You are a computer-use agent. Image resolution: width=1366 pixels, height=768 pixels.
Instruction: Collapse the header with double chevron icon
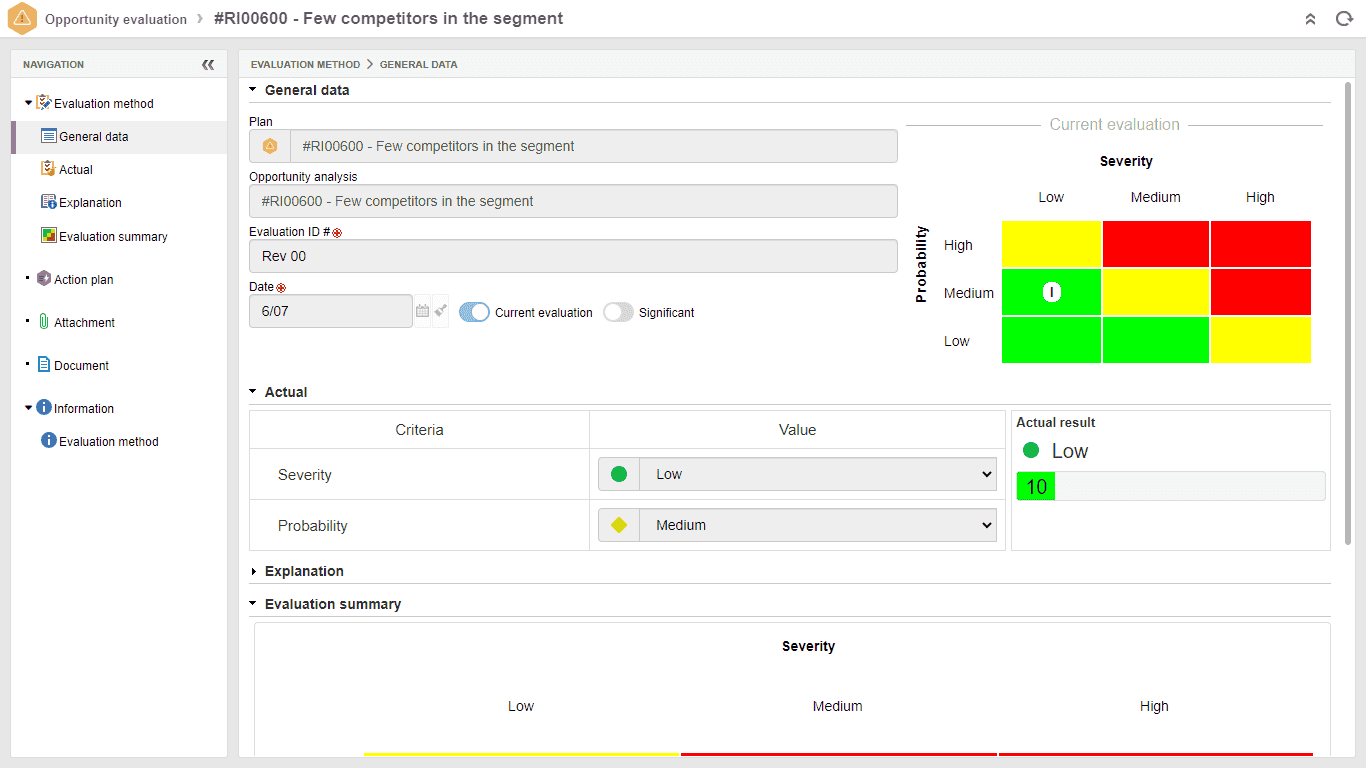(x=1310, y=19)
